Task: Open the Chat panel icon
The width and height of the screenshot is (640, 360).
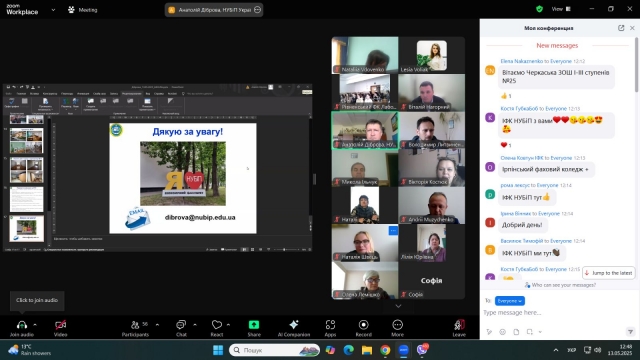Action: [x=181, y=325]
